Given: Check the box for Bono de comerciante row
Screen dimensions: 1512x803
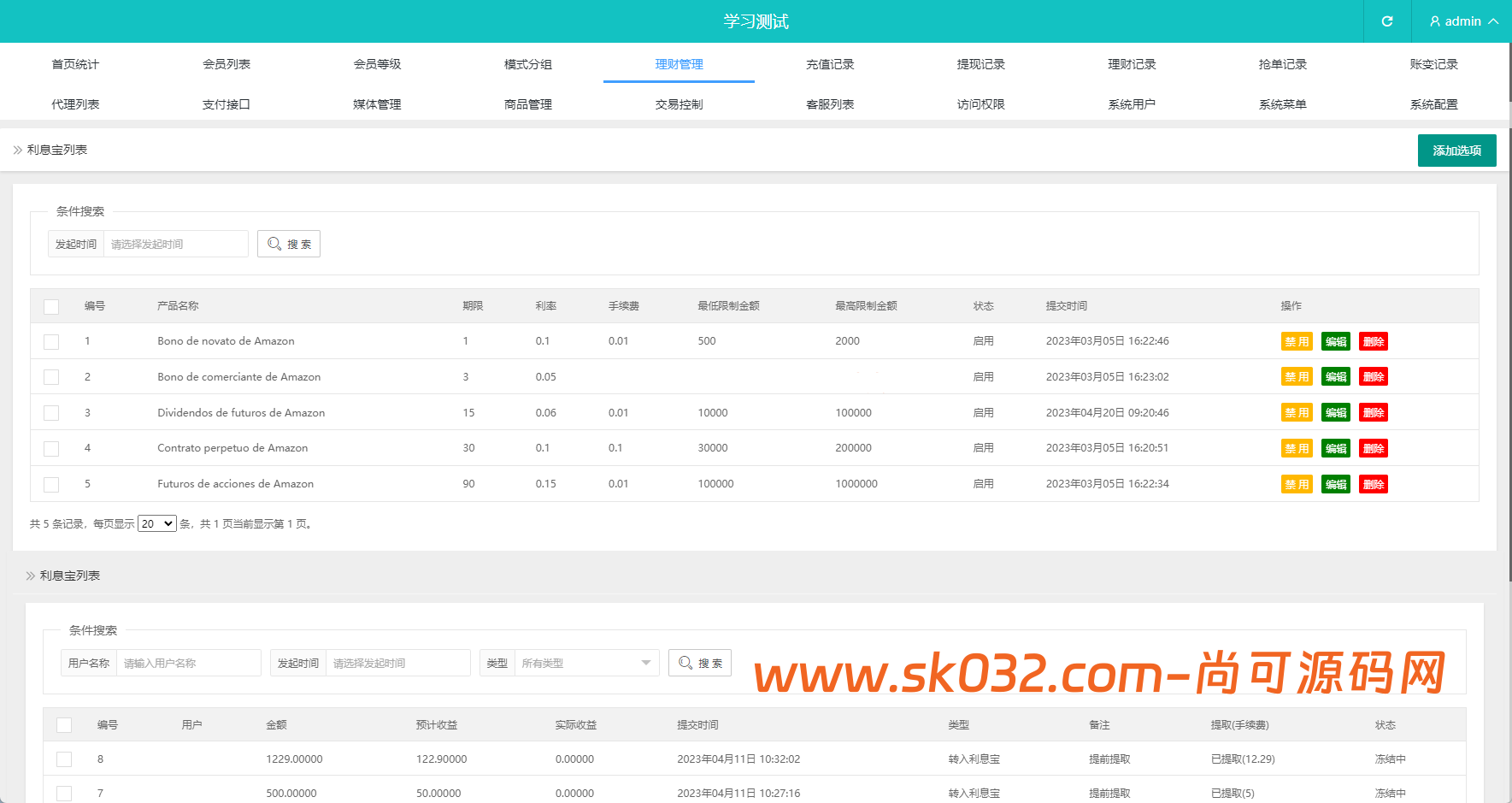Looking at the screenshot, I should tap(51, 377).
